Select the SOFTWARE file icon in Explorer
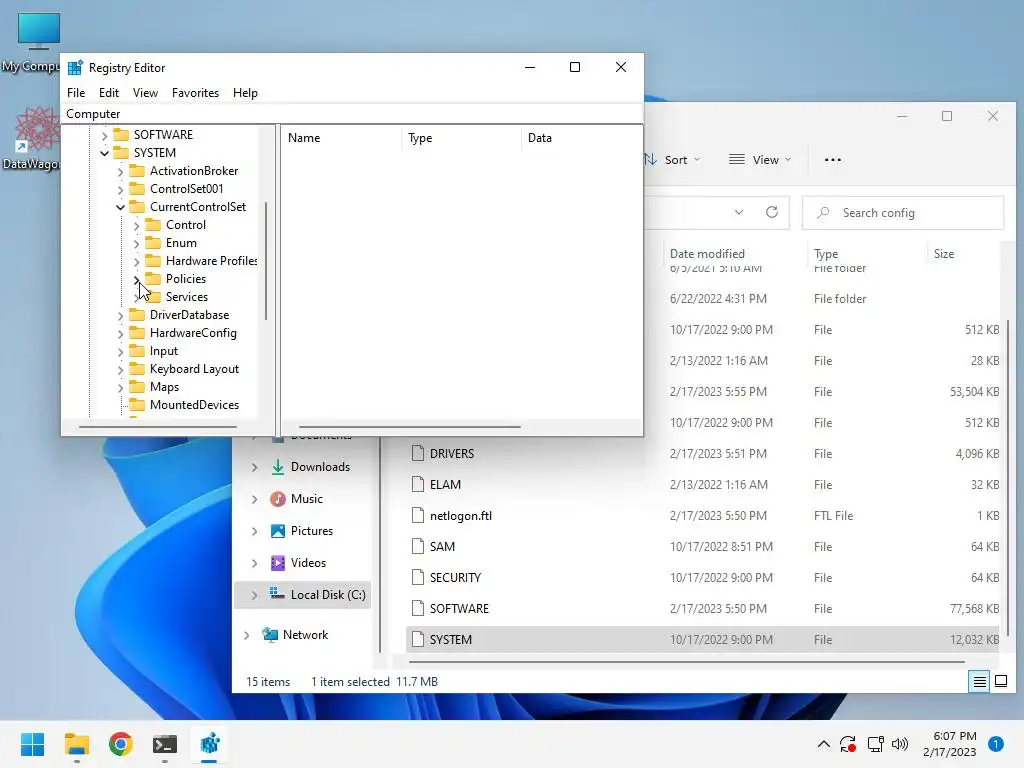1024x768 pixels. tap(418, 609)
